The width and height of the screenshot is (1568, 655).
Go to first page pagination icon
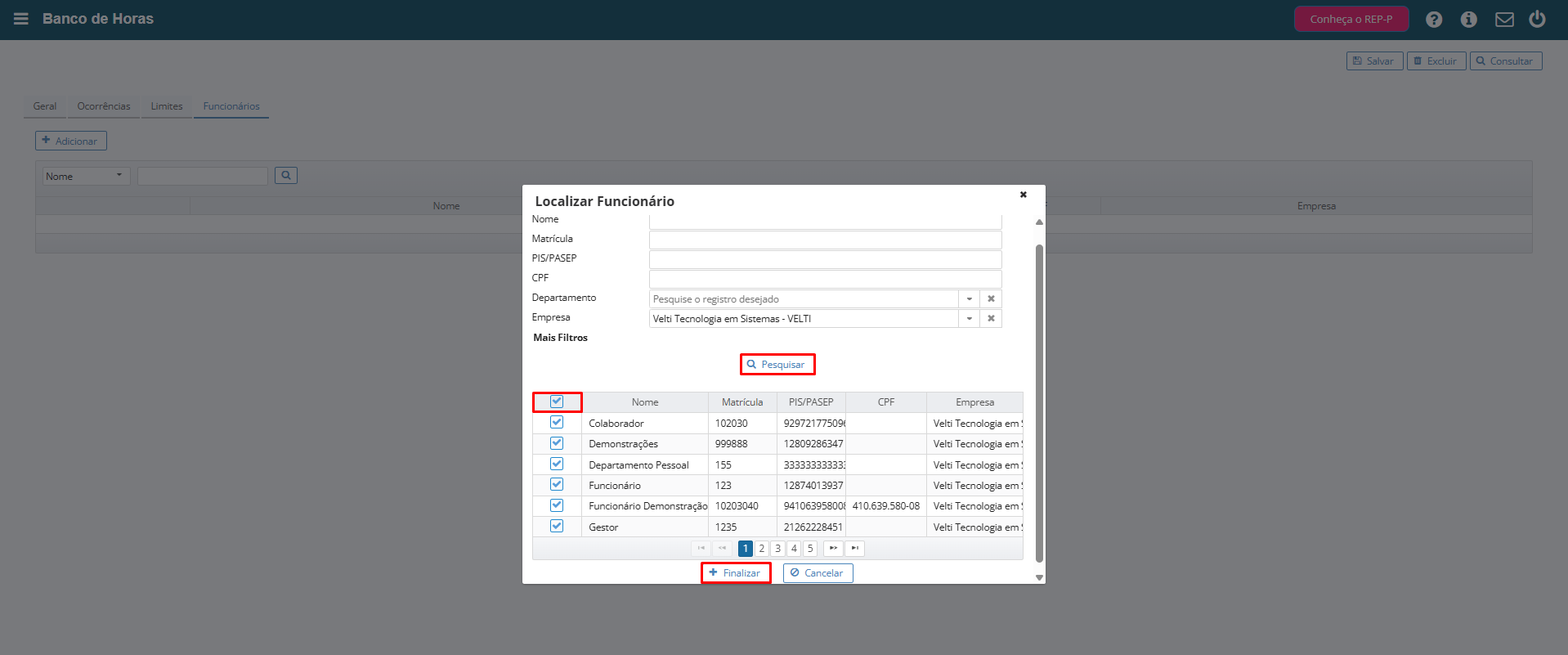(701, 548)
